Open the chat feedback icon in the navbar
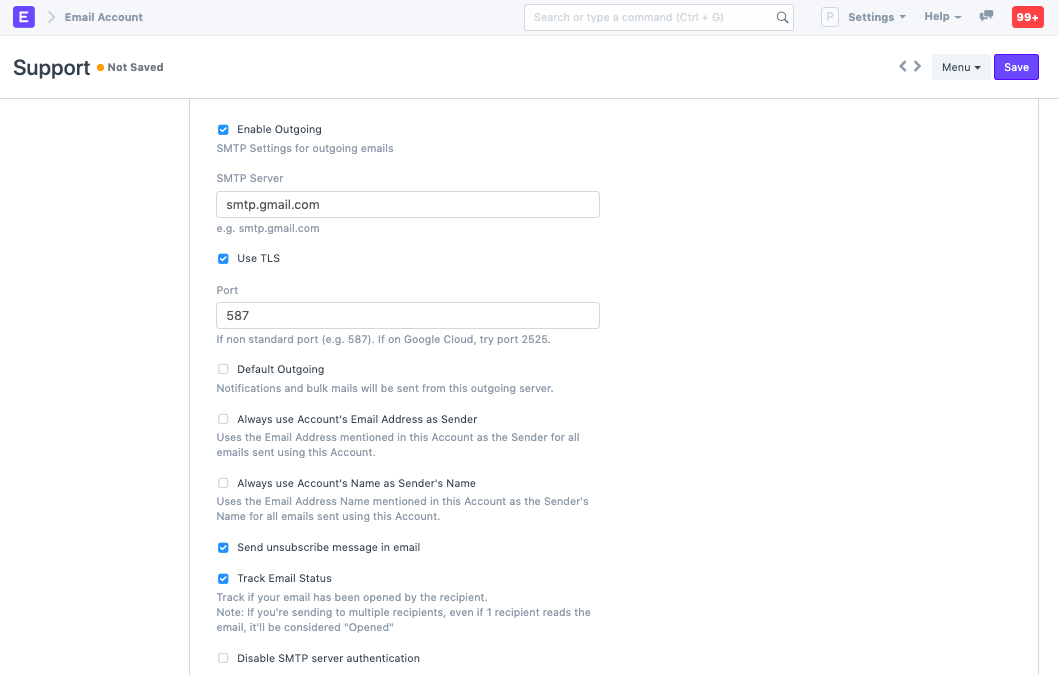This screenshot has width=1059, height=675. coord(986,15)
